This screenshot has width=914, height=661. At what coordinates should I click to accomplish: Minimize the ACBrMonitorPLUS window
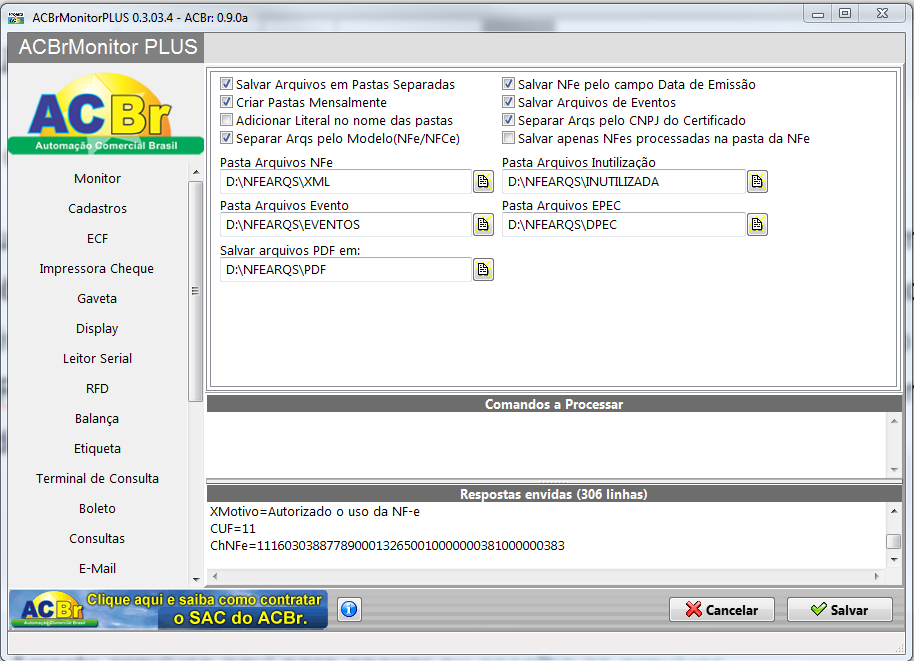click(818, 14)
